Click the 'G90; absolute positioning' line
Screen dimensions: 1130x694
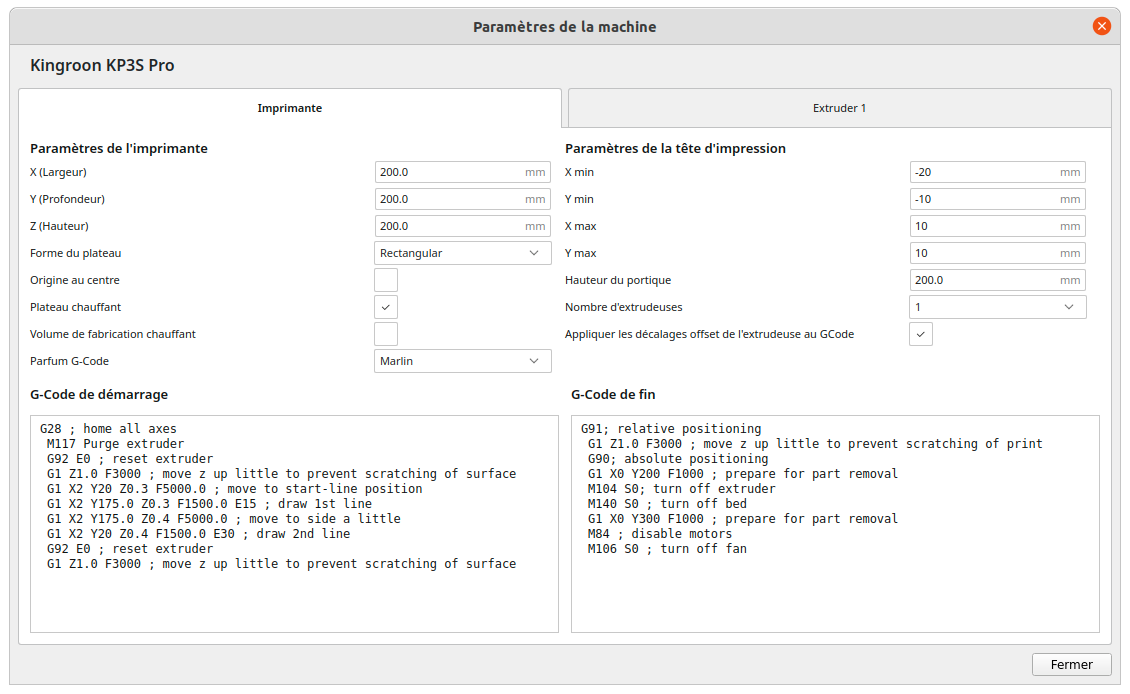[x=677, y=459]
